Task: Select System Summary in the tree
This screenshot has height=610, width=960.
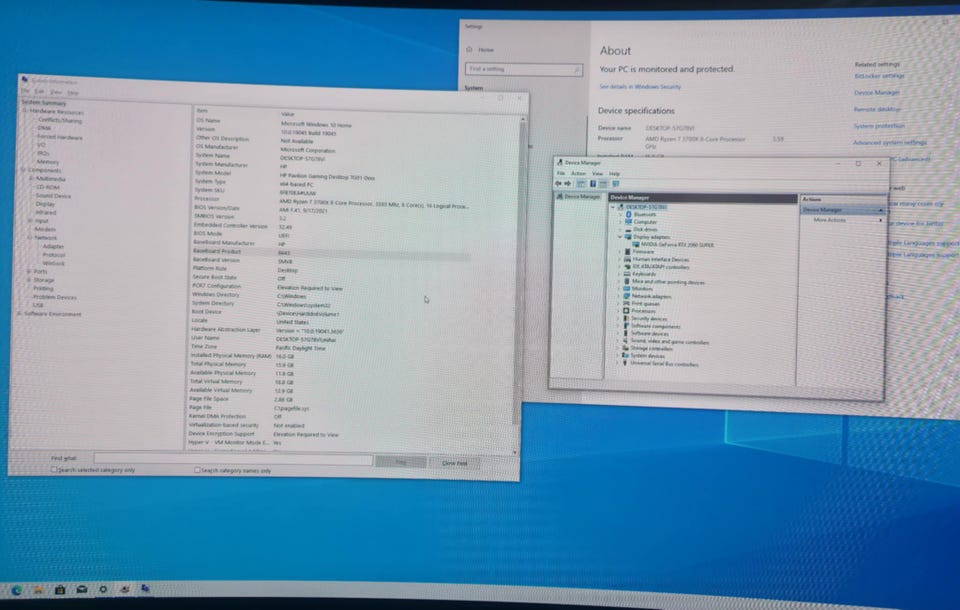Action: 44,103
